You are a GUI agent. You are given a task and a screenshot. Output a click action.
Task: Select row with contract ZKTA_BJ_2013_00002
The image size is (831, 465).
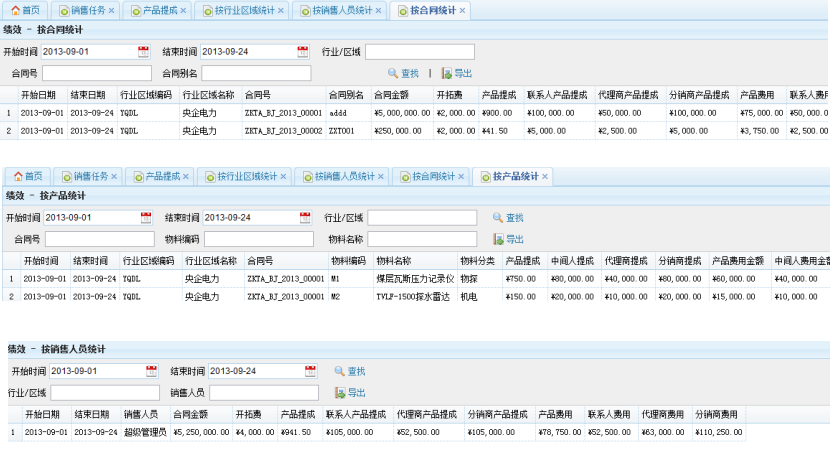tap(284, 131)
